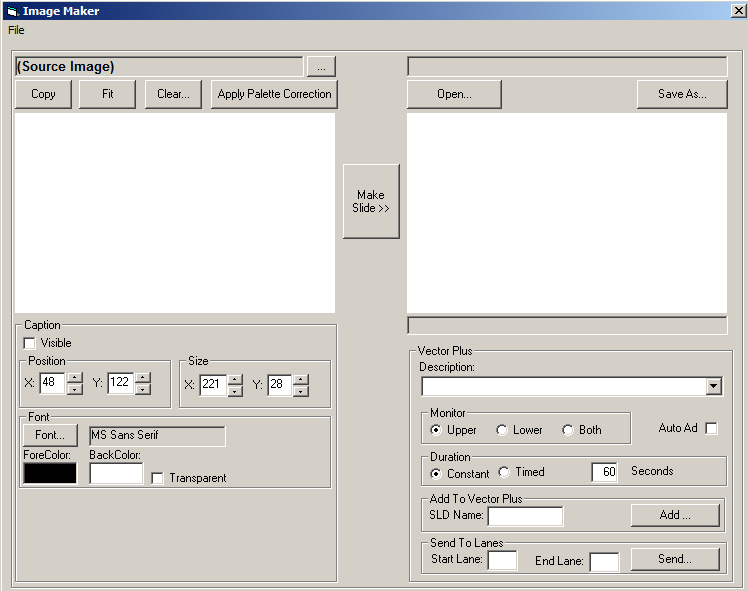Viewport: 748px width, 591px height.
Task: Toggle the caption Visible checkbox
Action: pos(30,343)
